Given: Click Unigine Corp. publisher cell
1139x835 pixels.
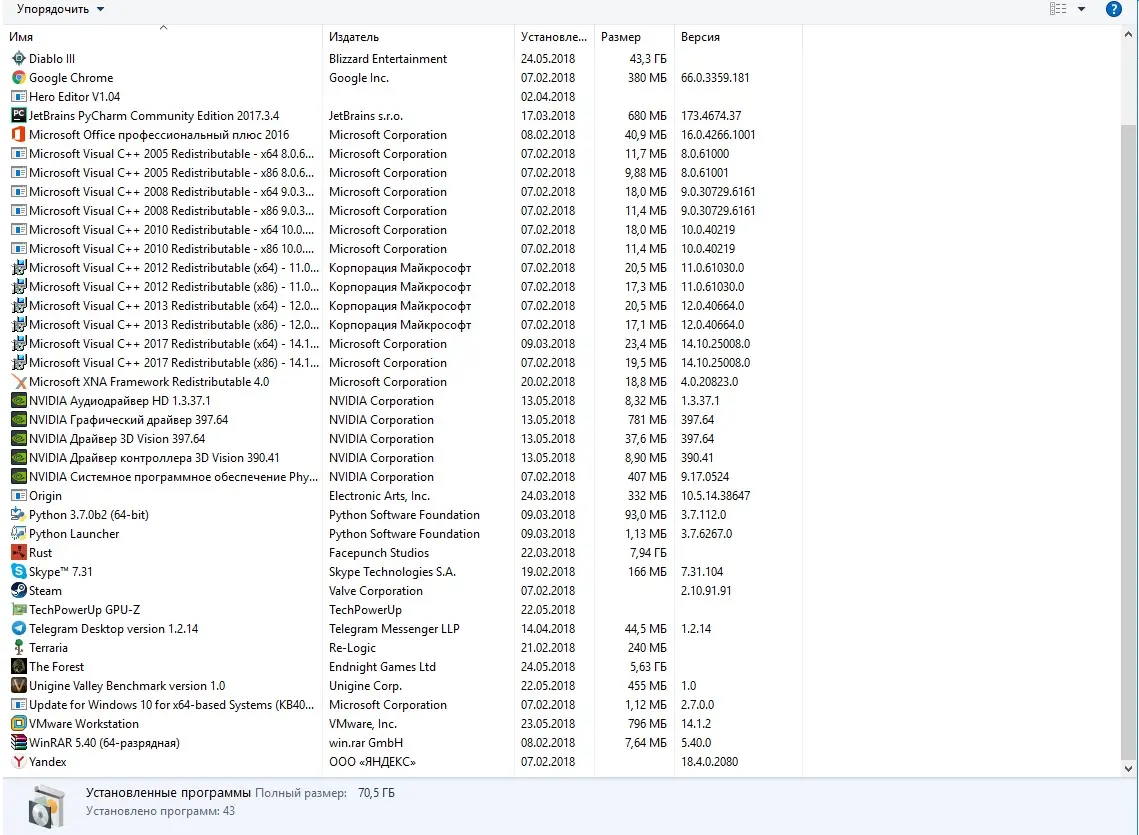Looking at the screenshot, I should click(x=365, y=685).
